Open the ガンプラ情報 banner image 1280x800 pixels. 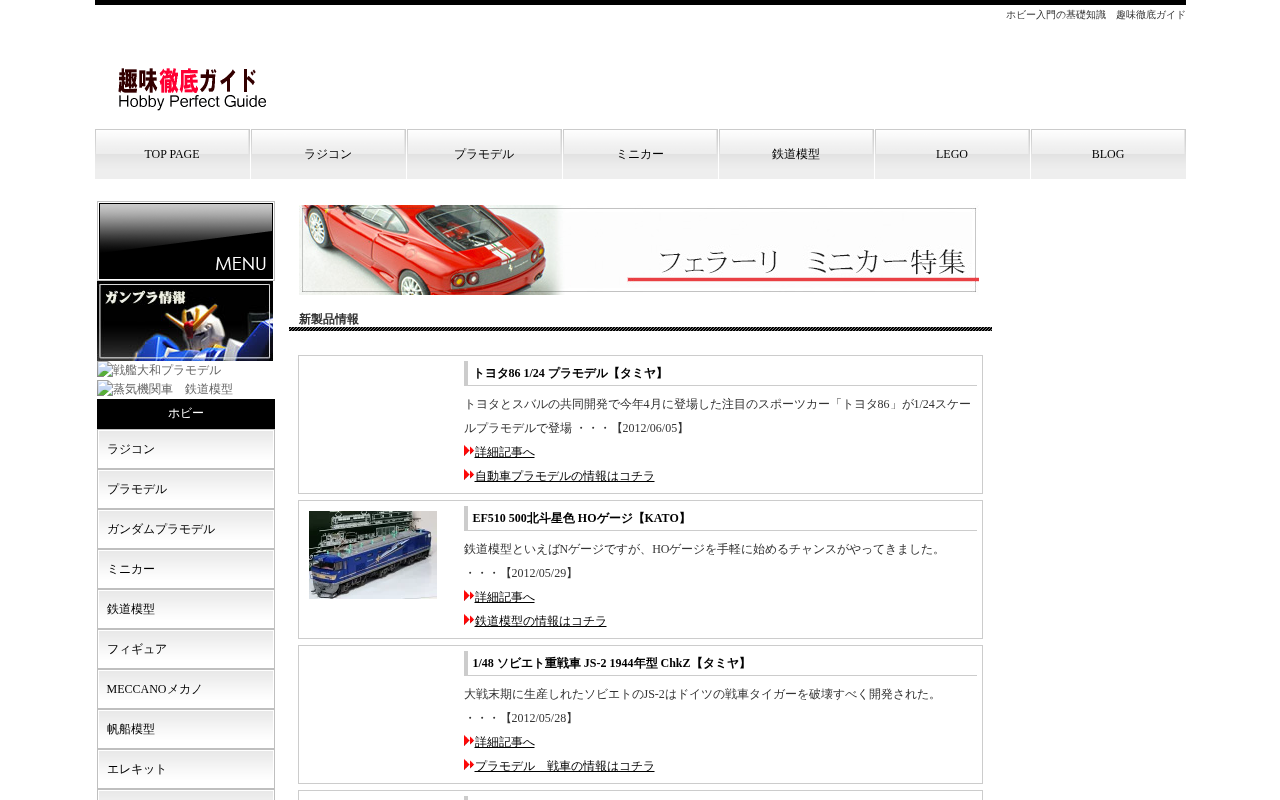(185, 321)
